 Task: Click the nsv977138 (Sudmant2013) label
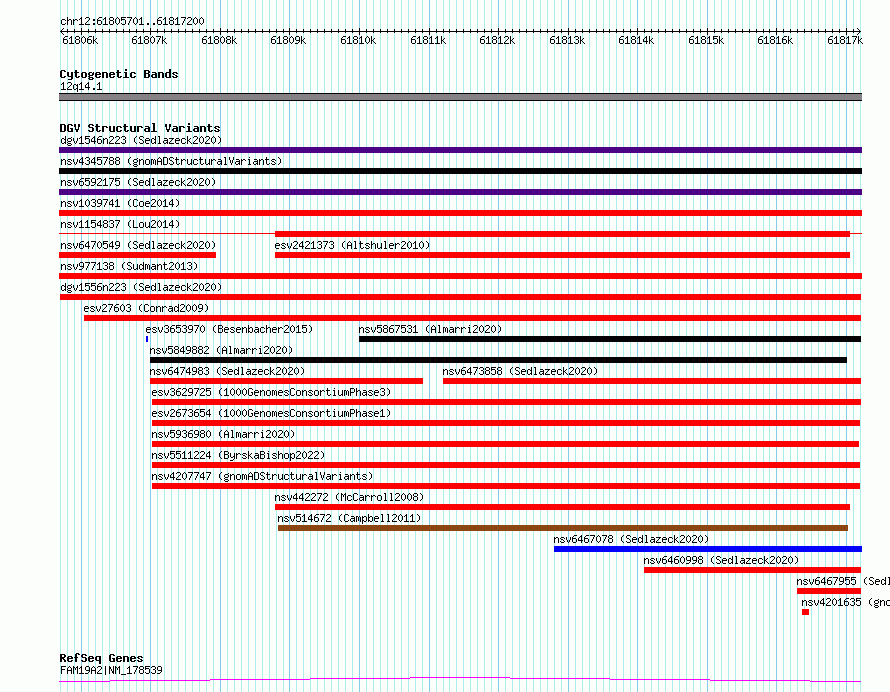click(129, 266)
